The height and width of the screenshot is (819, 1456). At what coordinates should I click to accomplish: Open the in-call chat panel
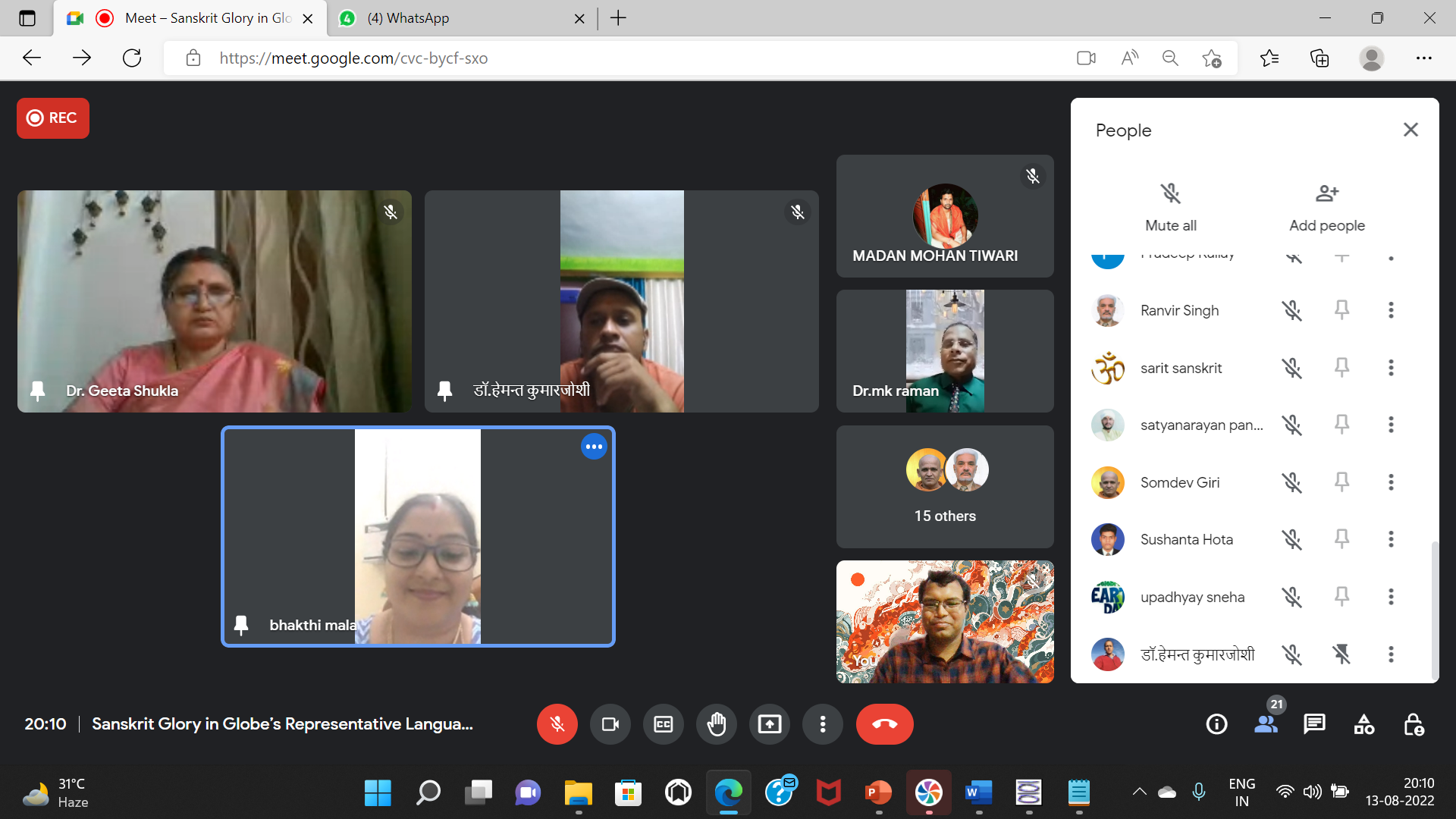1314,724
